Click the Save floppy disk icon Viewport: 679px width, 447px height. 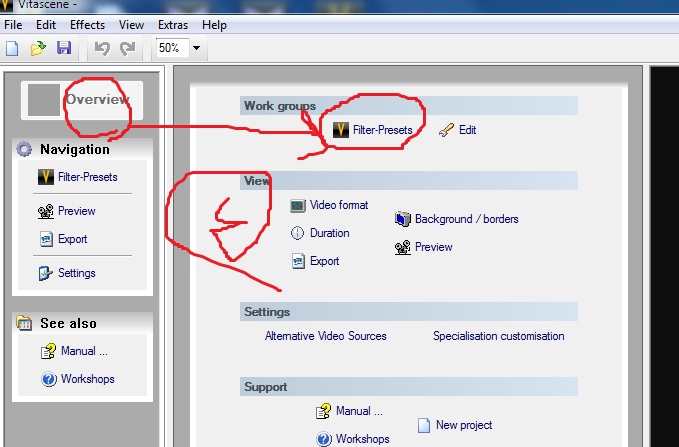[x=64, y=48]
